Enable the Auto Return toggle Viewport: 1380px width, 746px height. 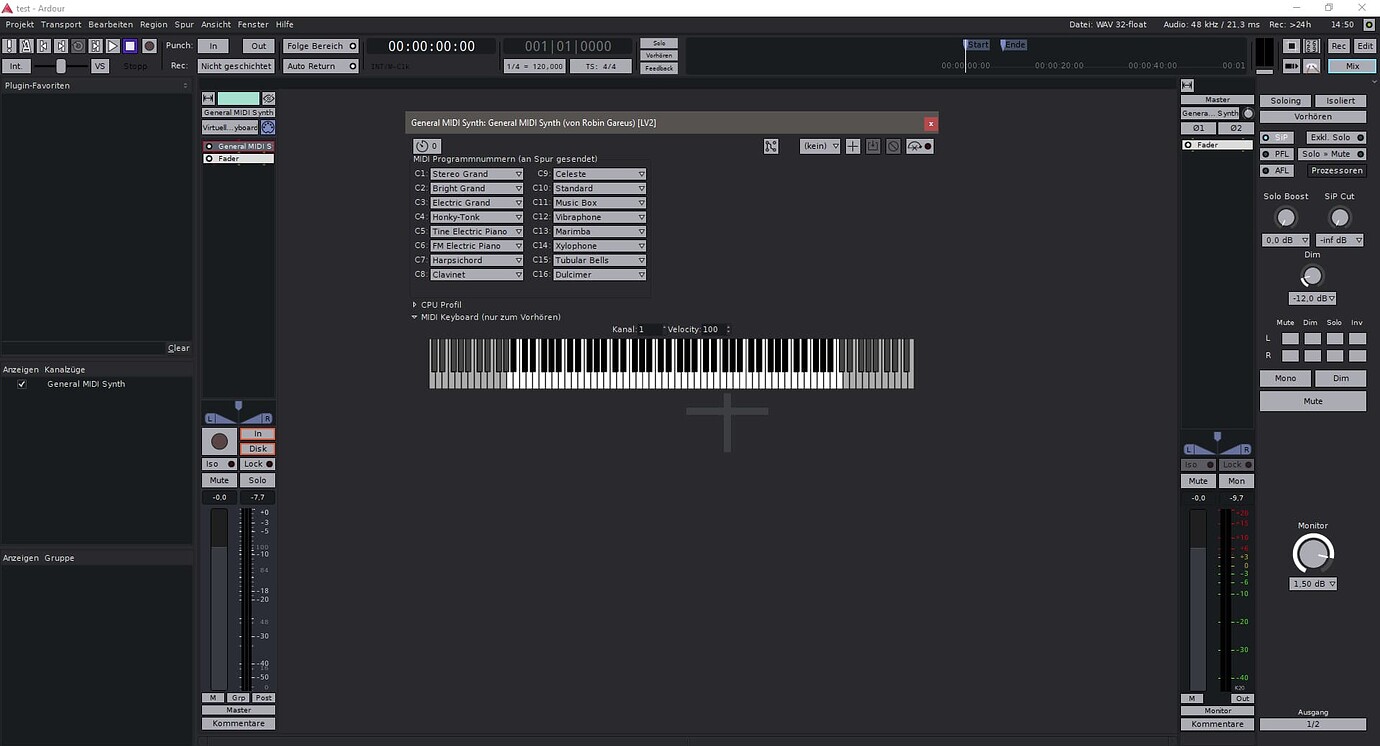pyautogui.click(x=321, y=66)
